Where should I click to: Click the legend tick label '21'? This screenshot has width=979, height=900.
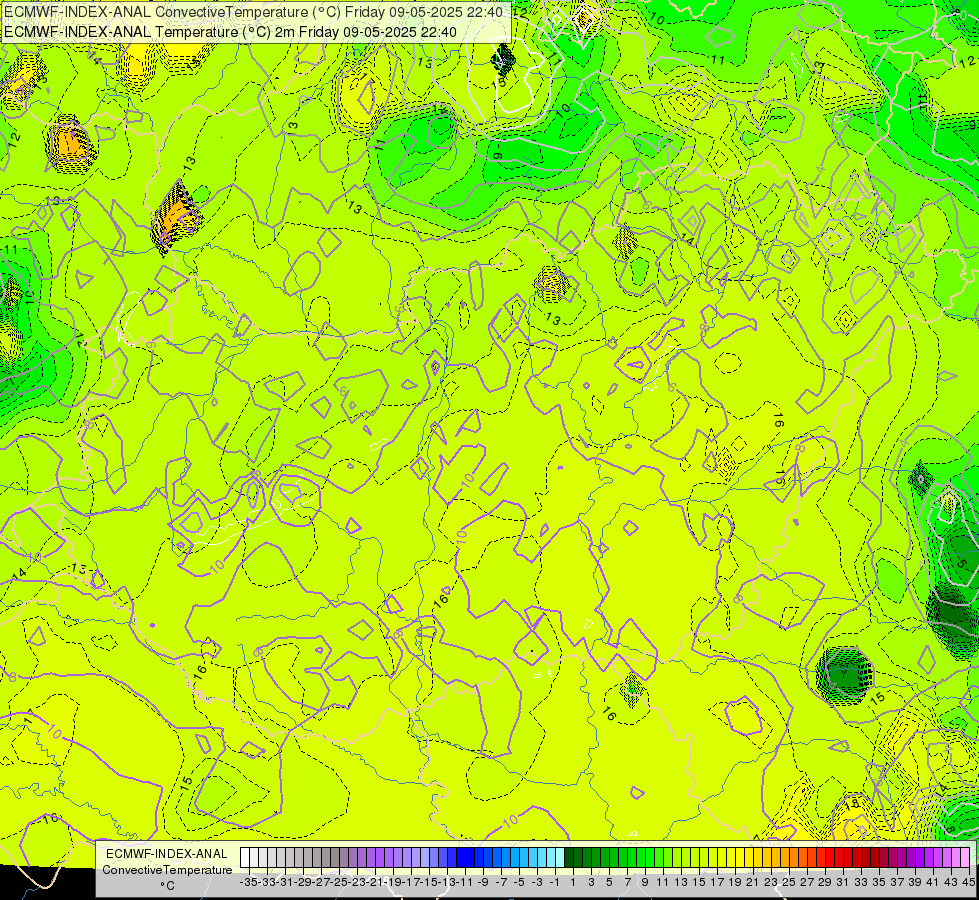[753, 882]
